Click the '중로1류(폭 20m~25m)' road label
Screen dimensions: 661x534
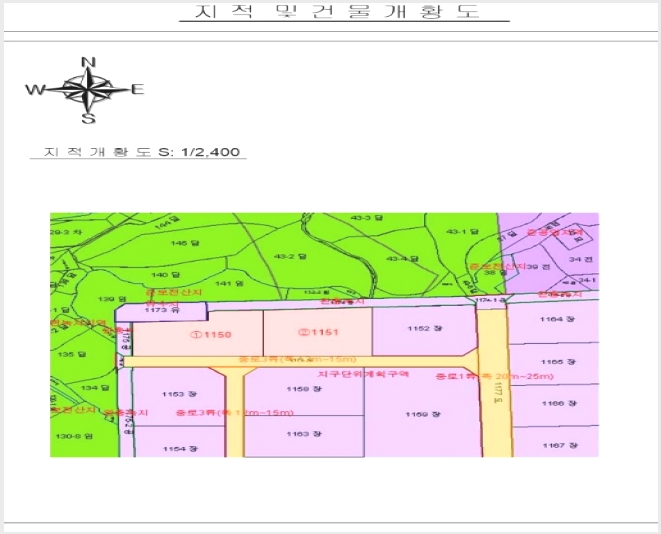pos(494,376)
